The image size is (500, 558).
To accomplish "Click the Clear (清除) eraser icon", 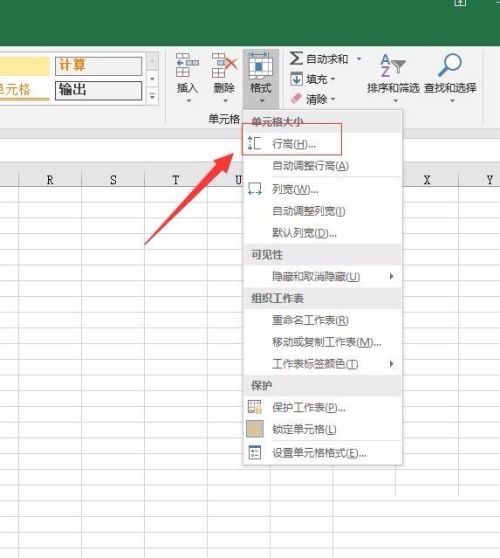I will point(296,99).
